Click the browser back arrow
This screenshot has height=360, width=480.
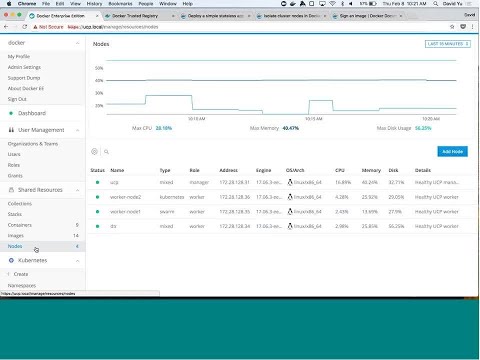(x=6, y=27)
